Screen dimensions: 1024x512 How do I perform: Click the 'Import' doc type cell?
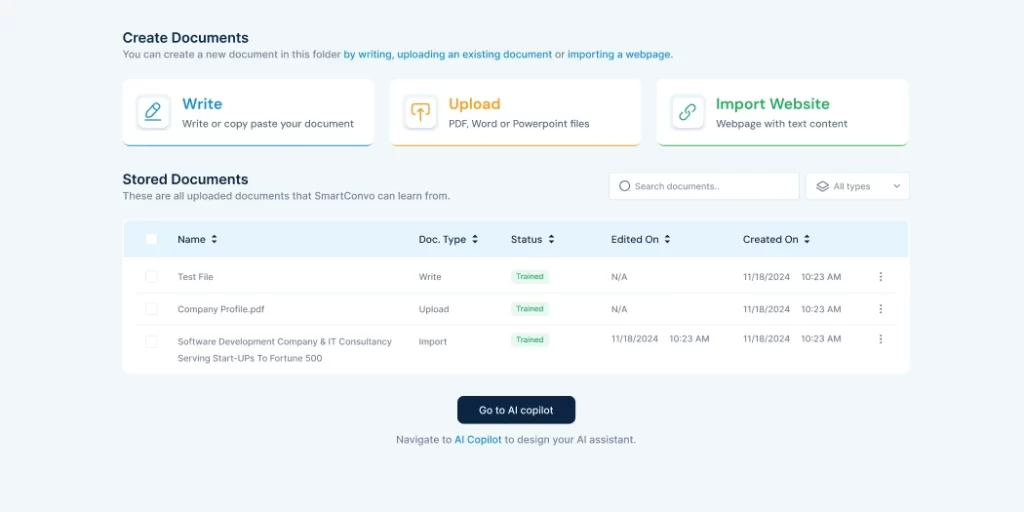point(433,342)
